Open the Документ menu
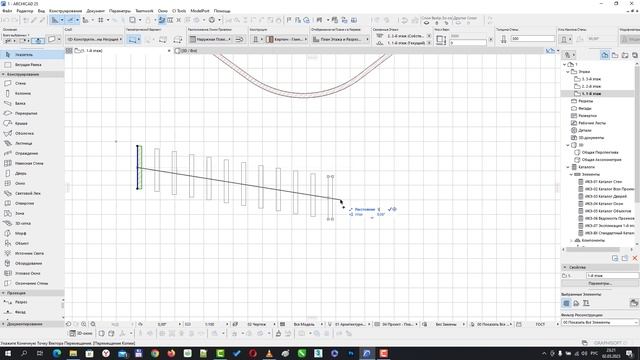This screenshot has height=360, width=640. [x=96, y=11]
